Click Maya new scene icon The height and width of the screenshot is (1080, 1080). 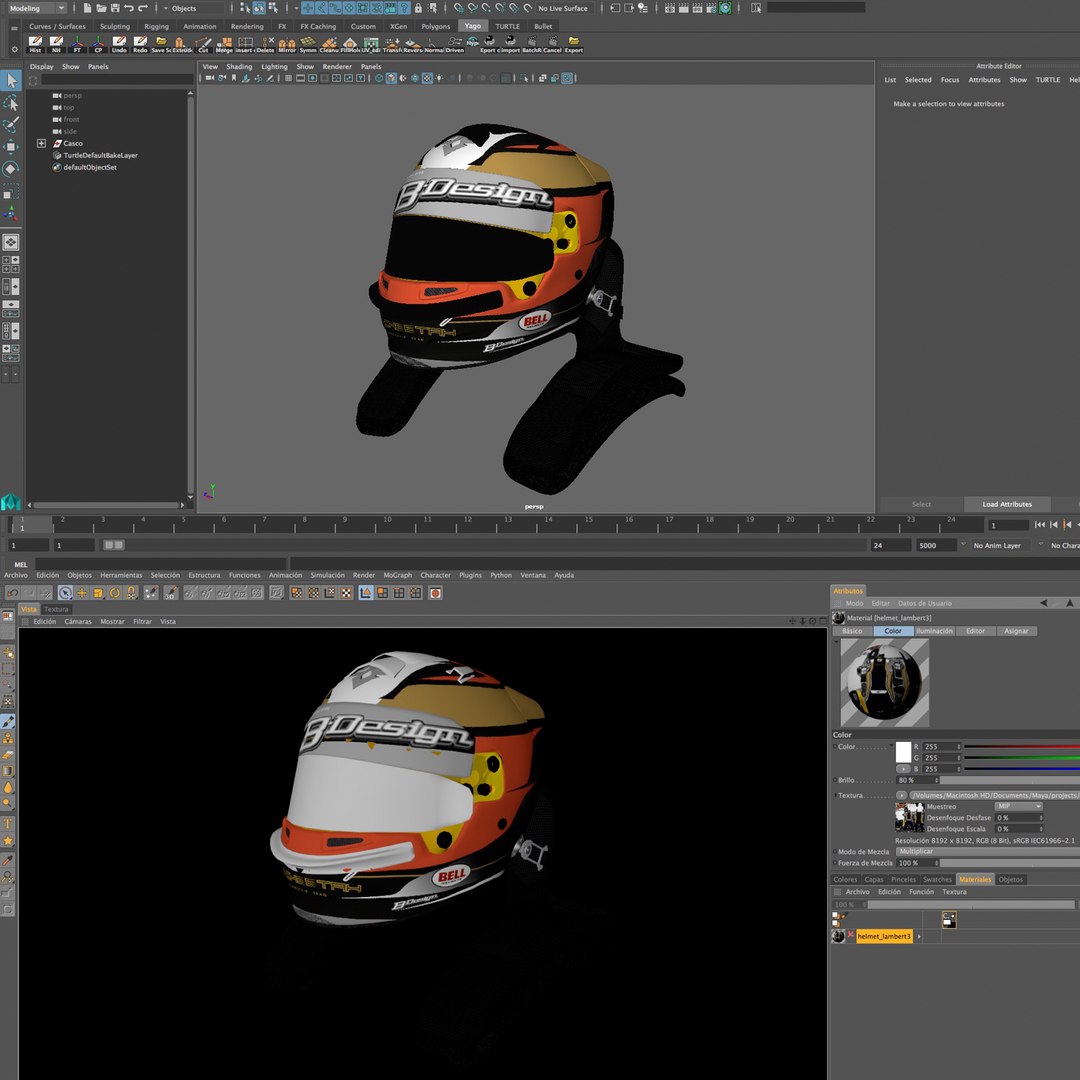(87, 8)
